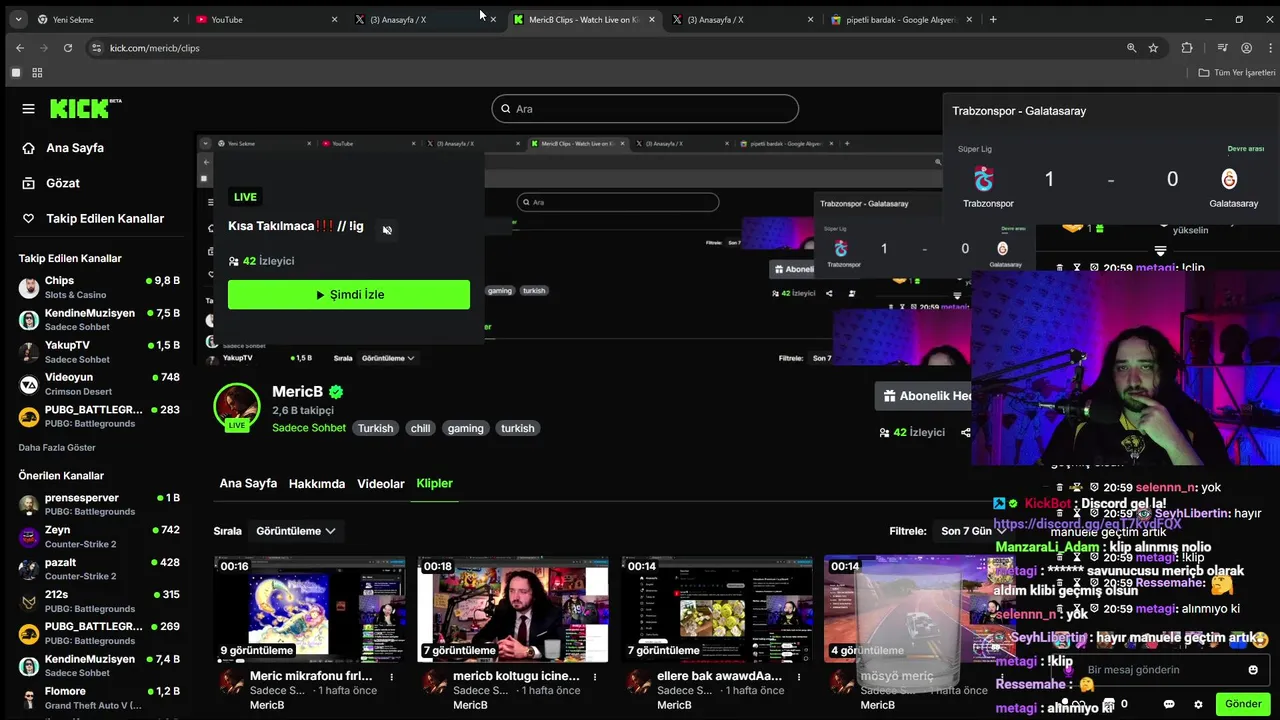Open options for ellere bak clip
This screenshot has height=720, width=1280.
point(799,677)
